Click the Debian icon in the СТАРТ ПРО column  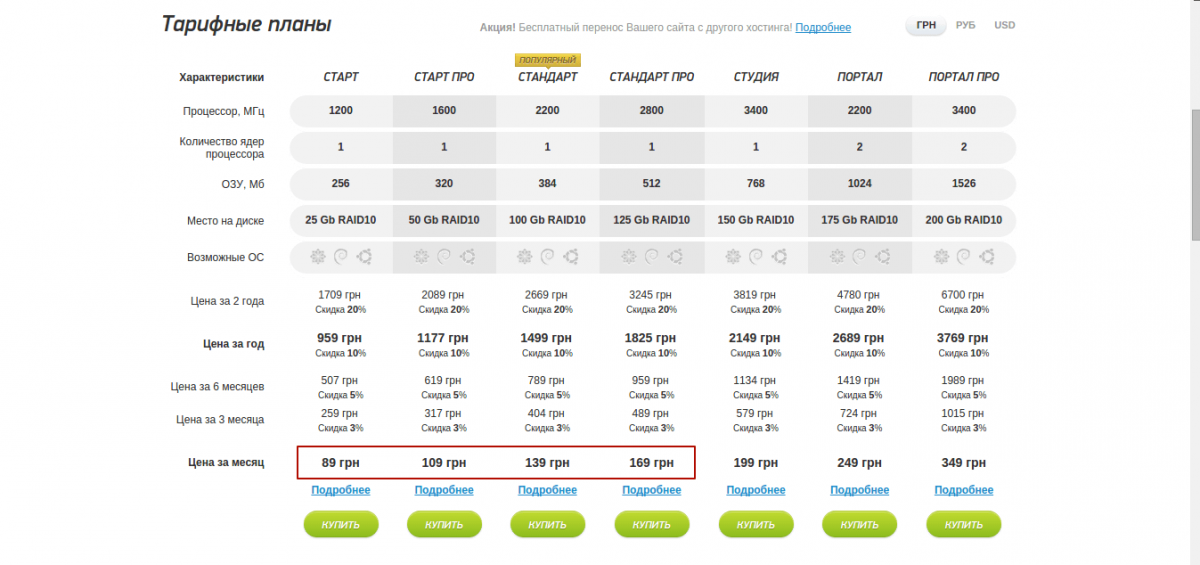[445, 257]
